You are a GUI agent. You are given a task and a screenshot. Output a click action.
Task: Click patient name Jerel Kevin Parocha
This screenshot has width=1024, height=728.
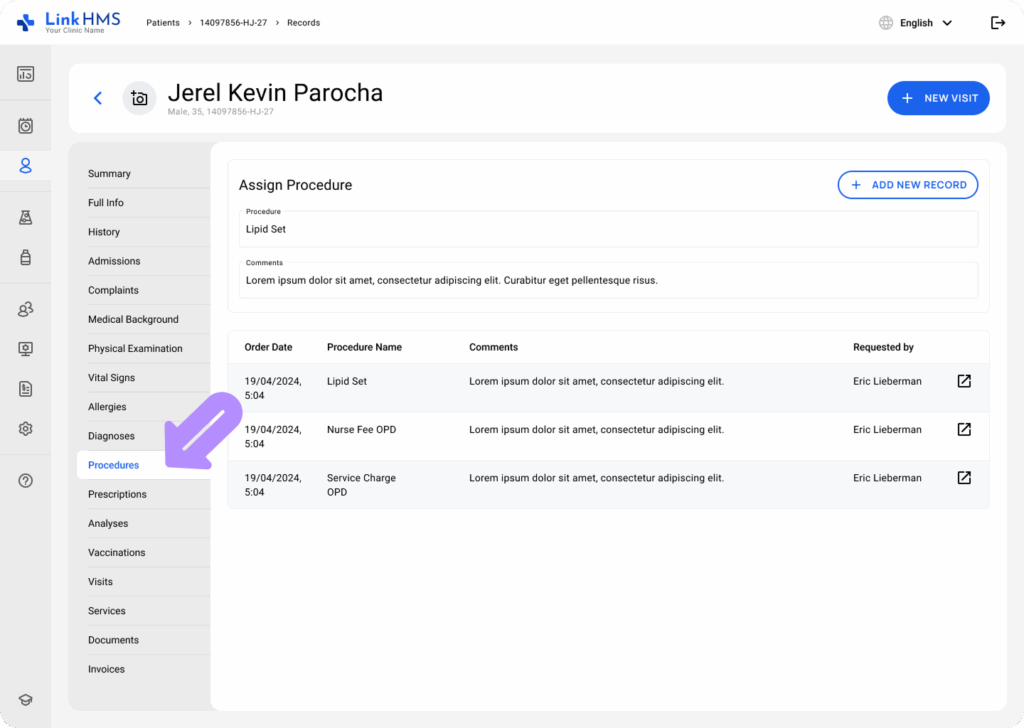pyautogui.click(x=275, y=93)
